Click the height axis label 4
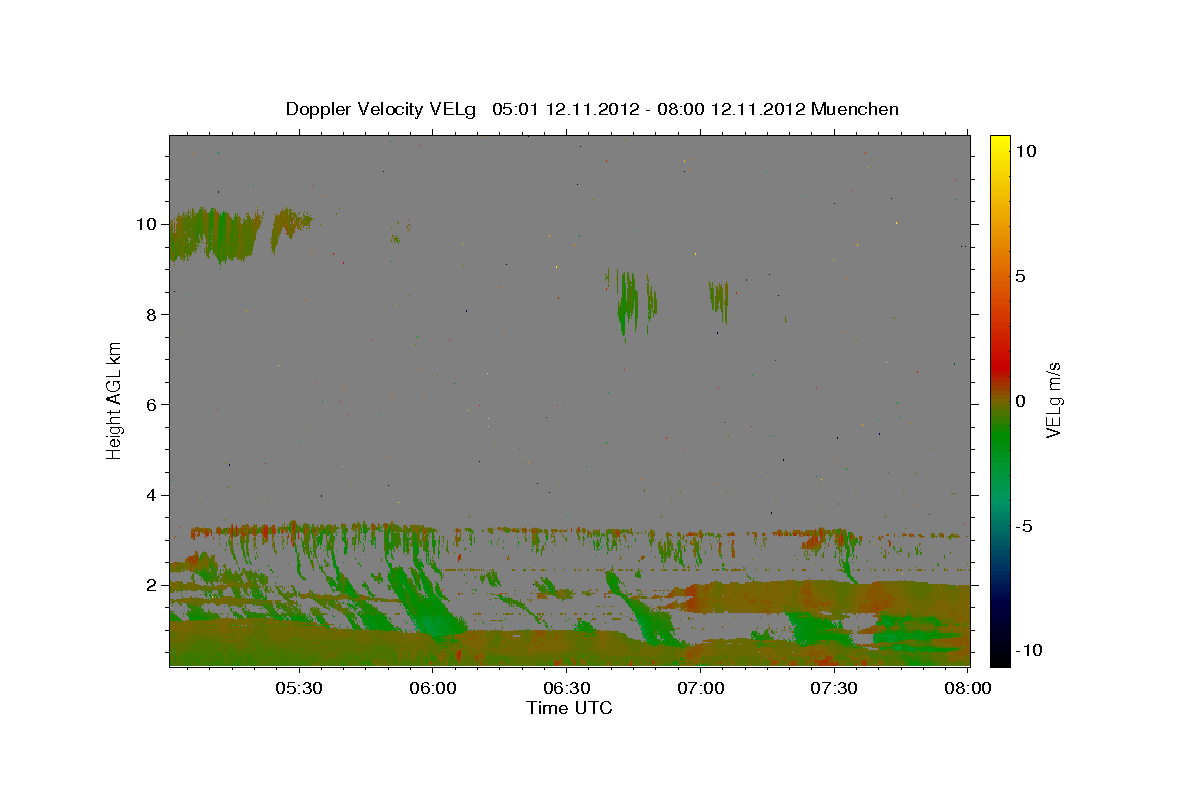This screenshot has height=800, width=1200. (x=153, y=495)
